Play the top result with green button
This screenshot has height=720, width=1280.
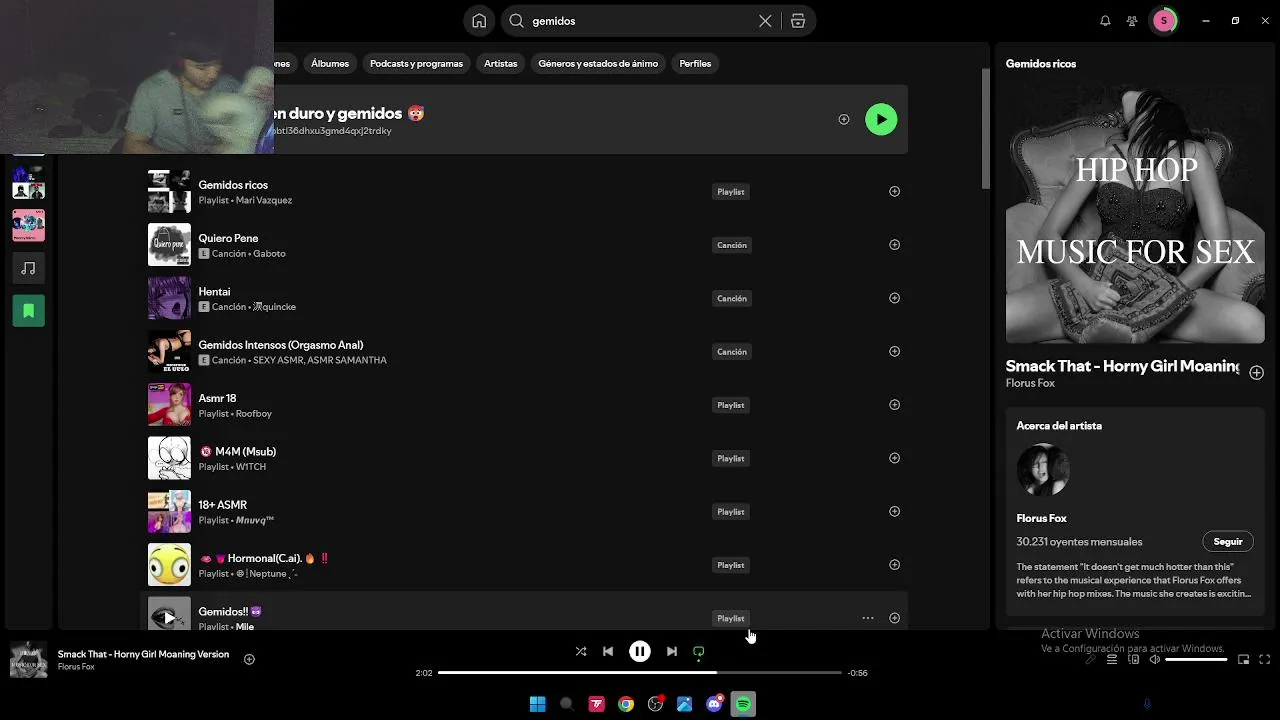pyautogui.click(x=881, y=119)
